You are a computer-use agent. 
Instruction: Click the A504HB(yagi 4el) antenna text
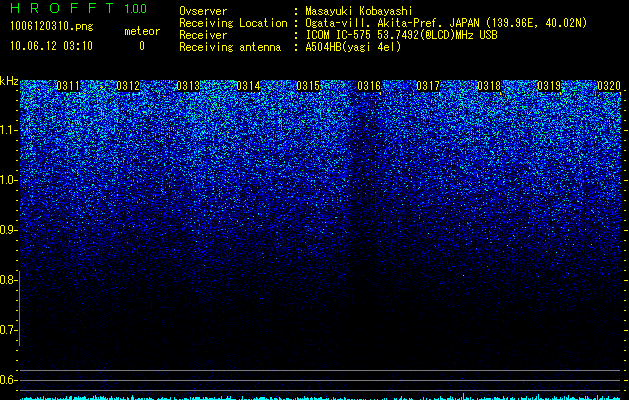pos(353,47)
